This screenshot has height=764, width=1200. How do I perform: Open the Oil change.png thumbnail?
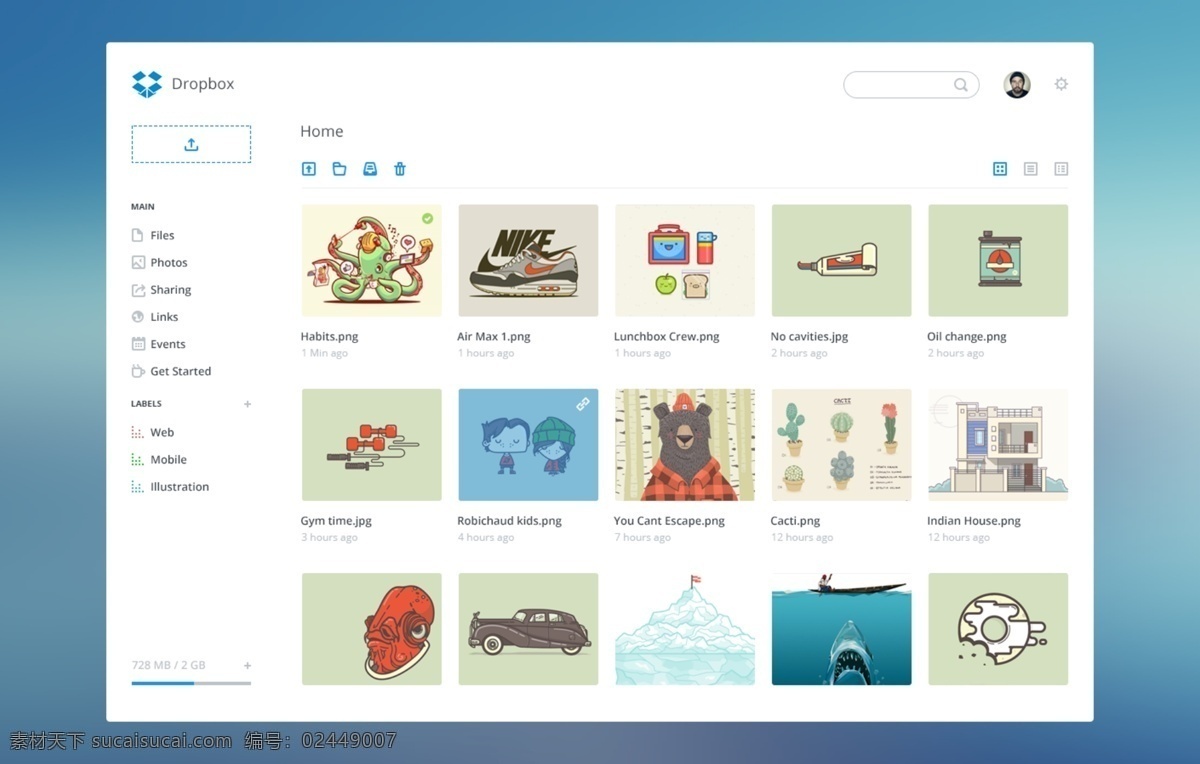[998, 261]
